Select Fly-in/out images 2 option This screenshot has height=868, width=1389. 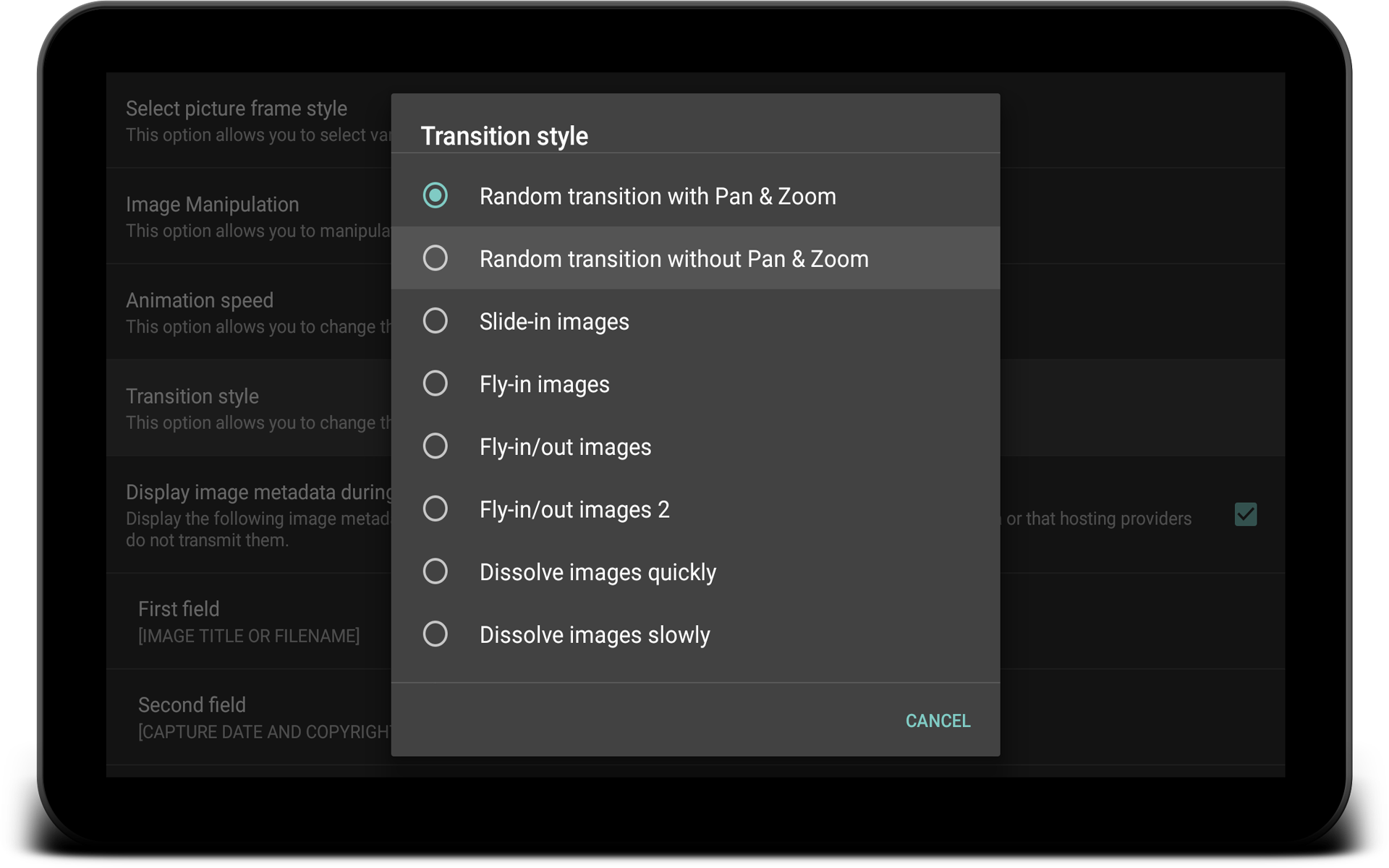pyautogui.click(x=435, y=509)
